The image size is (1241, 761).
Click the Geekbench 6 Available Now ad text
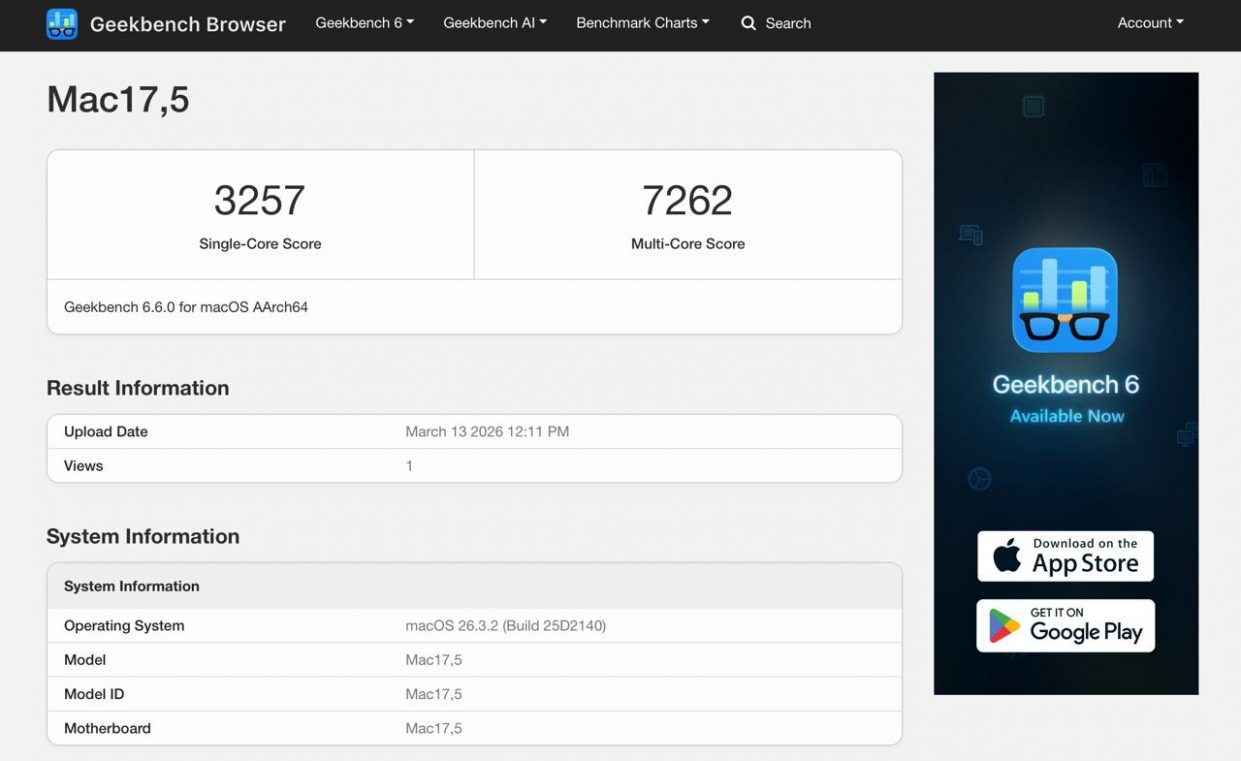(1066, 398)
